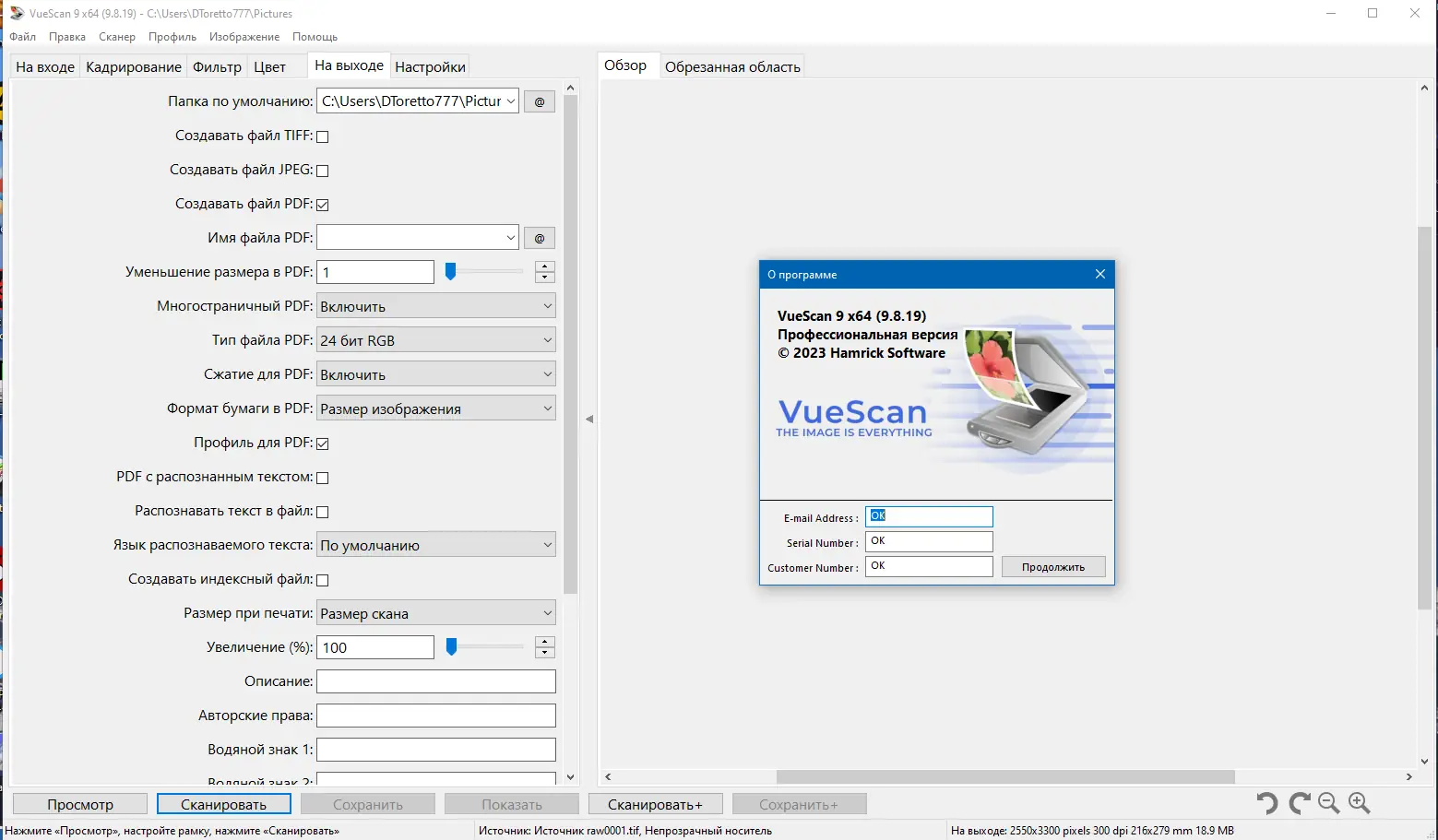1438x840 pixels.
Task: Increase PDF size reduction with the up stepper
Action: [545, 266]
